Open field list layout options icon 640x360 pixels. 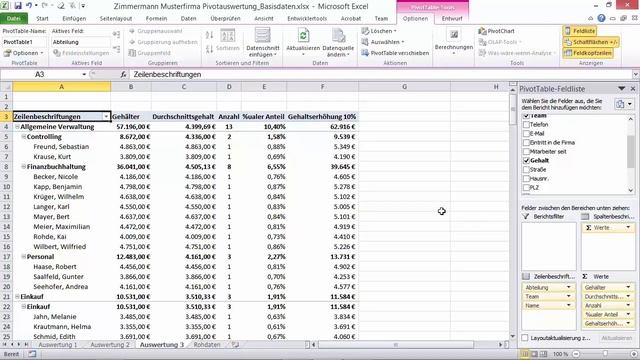624,104
